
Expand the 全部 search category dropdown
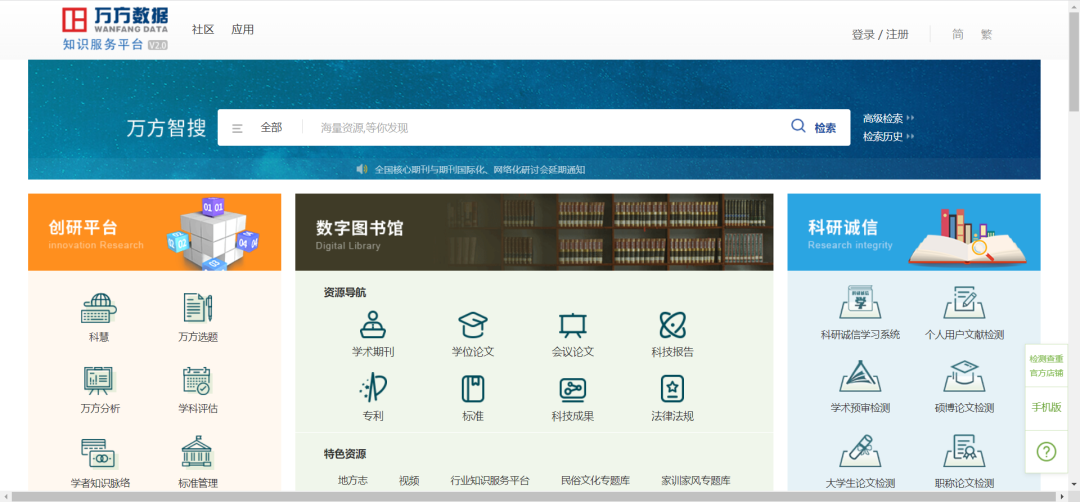(260, 128)
